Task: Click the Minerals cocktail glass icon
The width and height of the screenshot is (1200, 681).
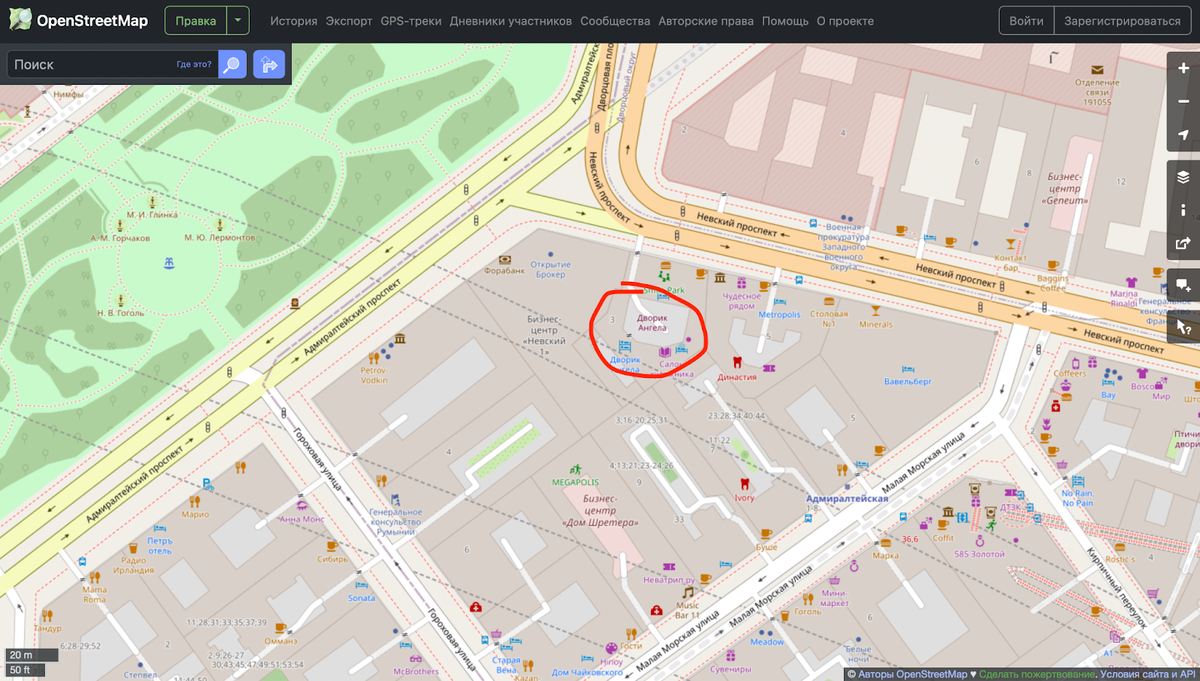Action: (876, 311)
